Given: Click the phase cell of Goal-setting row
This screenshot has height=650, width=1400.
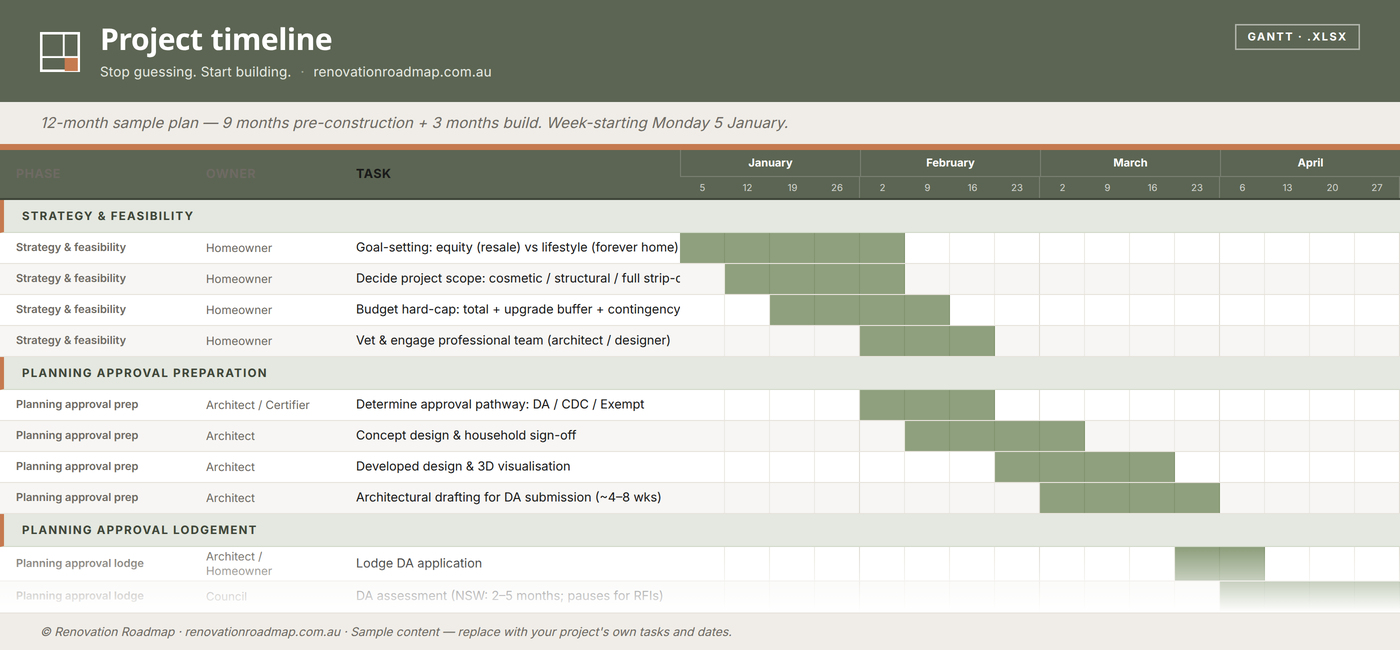Looking at the screenshot, I should point(71,247).
